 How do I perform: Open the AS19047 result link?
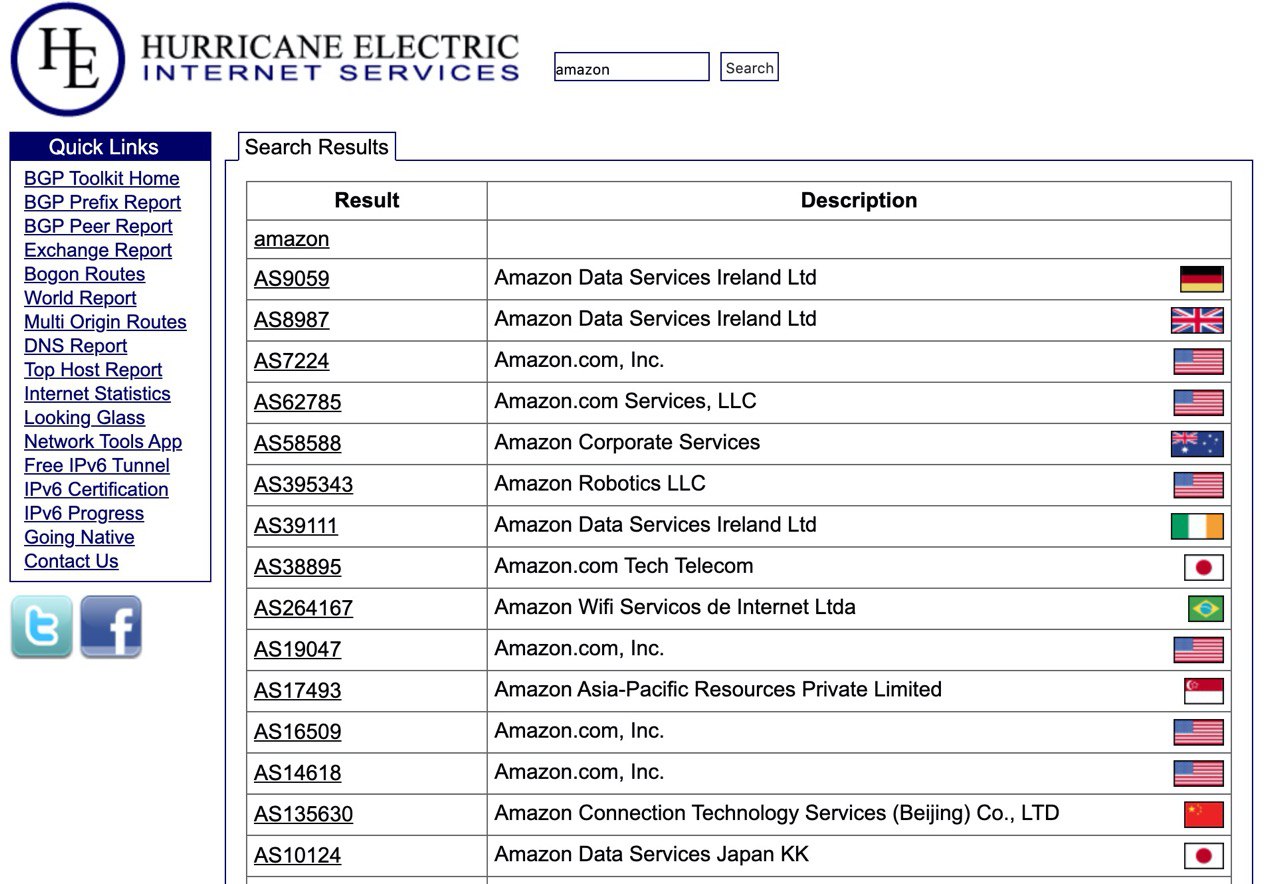(x=297, y=650)
